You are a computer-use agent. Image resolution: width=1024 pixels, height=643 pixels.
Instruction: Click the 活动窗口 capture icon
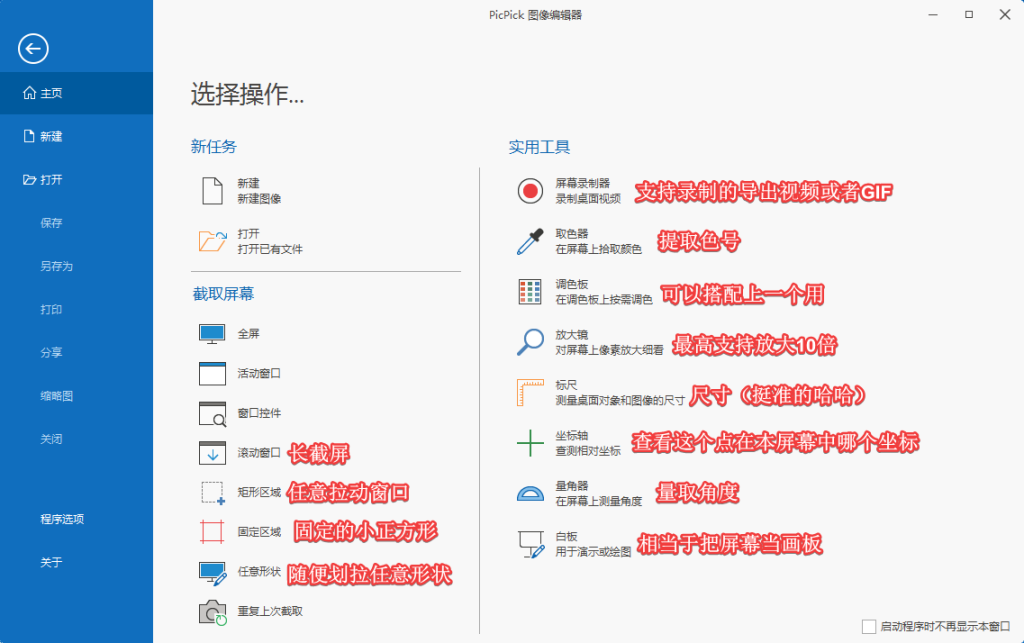(x=212, y=373)
